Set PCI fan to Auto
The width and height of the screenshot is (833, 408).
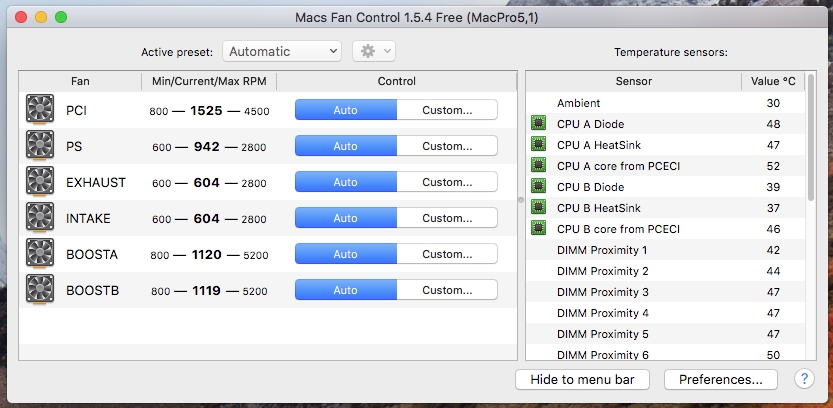point(345,110)
